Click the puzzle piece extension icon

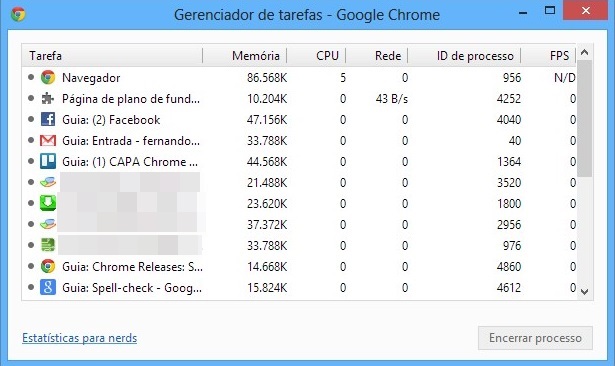pos(48,99)
